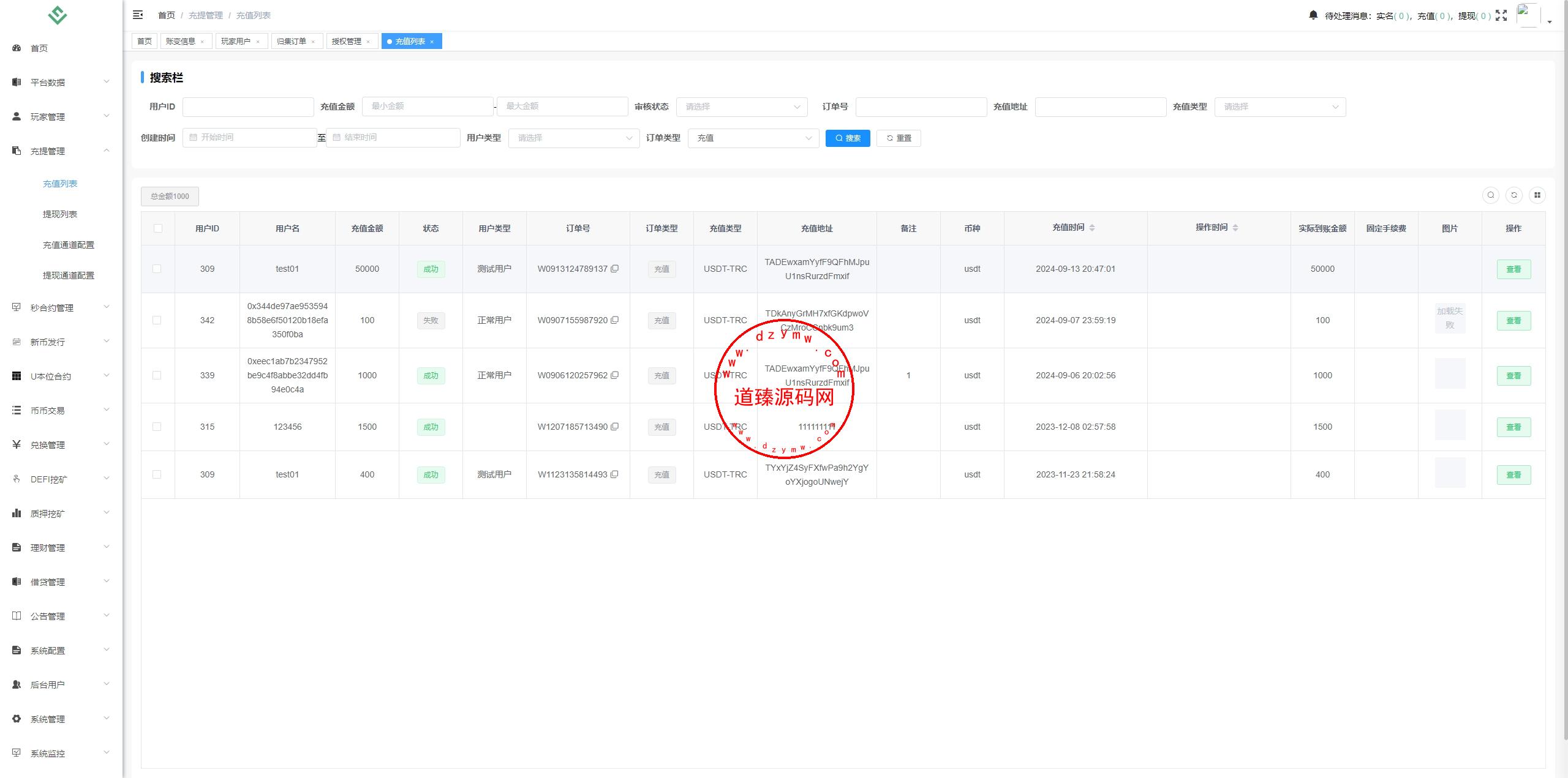This screenshot has height=778, width=1568.
Task: Focus the 最小金额 input field
Action: coord(428,107)
